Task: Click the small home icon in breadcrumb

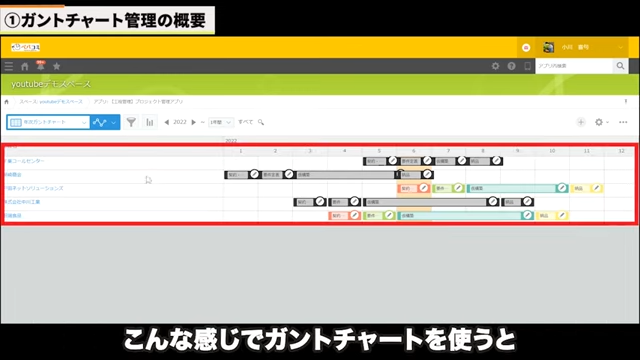Action: click(7, 102)
